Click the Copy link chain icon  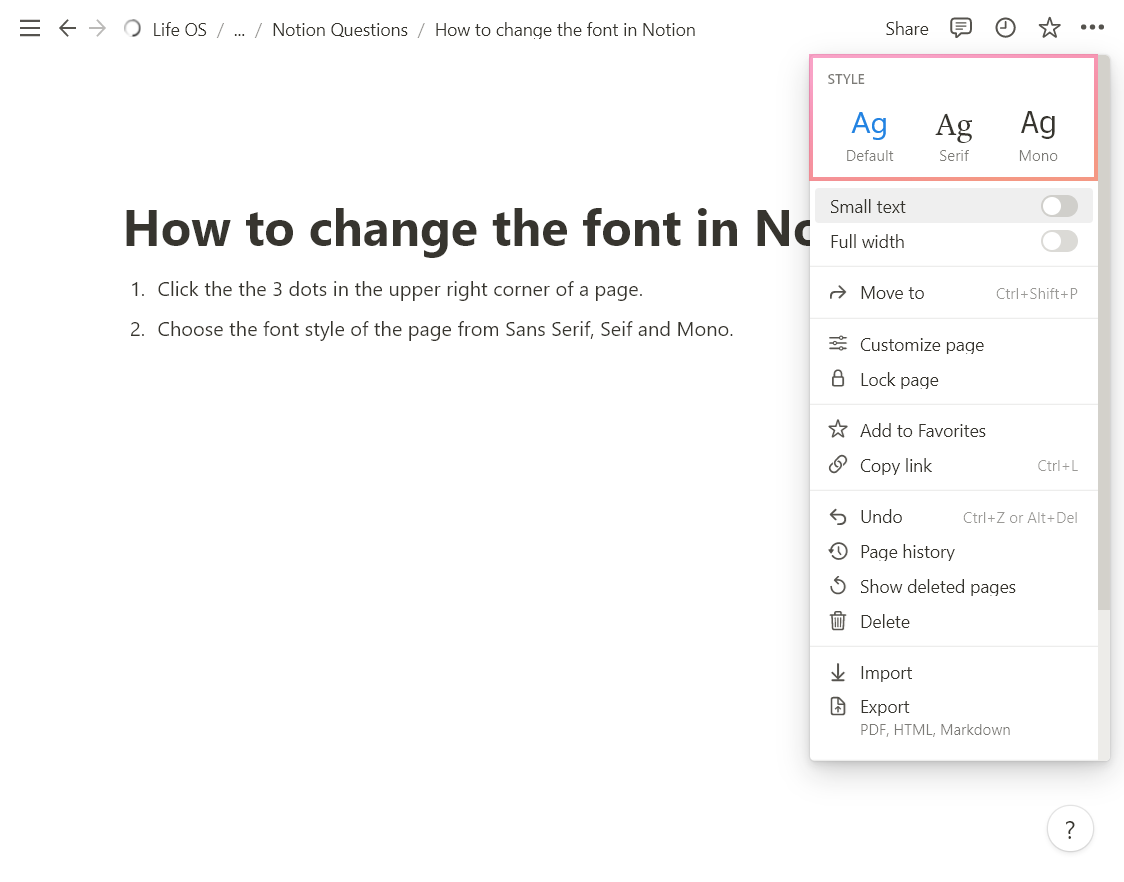click(x=838, y=465)
